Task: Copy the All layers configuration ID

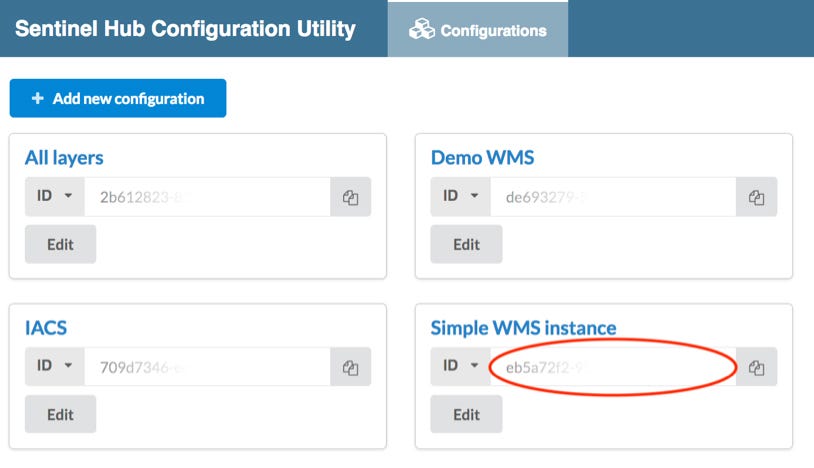Action: 350,197
